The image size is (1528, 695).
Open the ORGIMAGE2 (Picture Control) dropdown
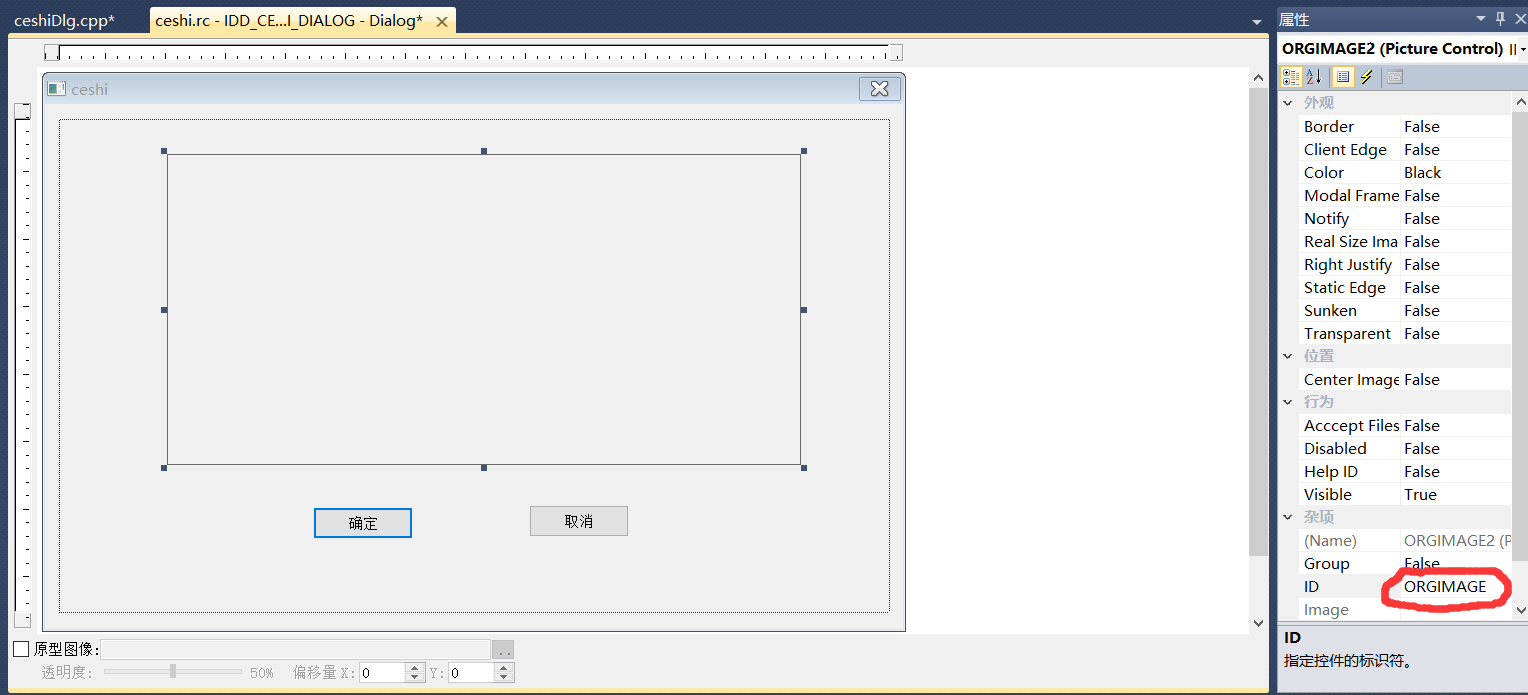coord(1521,48)
